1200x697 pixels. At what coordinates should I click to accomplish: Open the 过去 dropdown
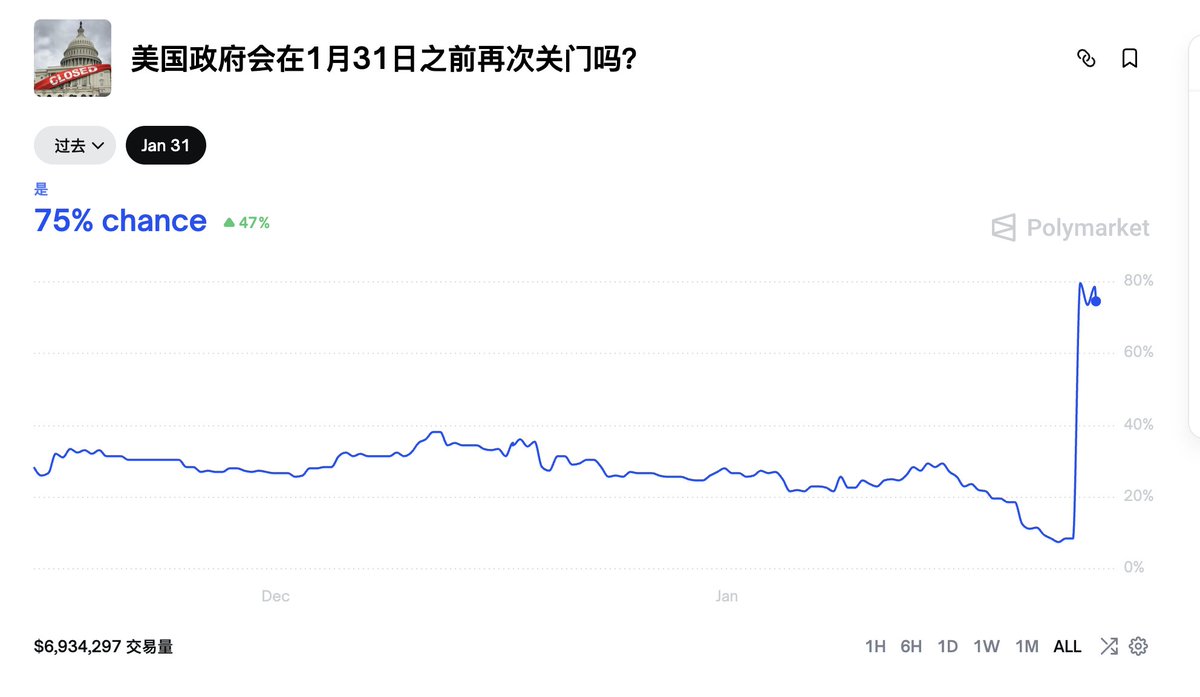pos(75,146)
